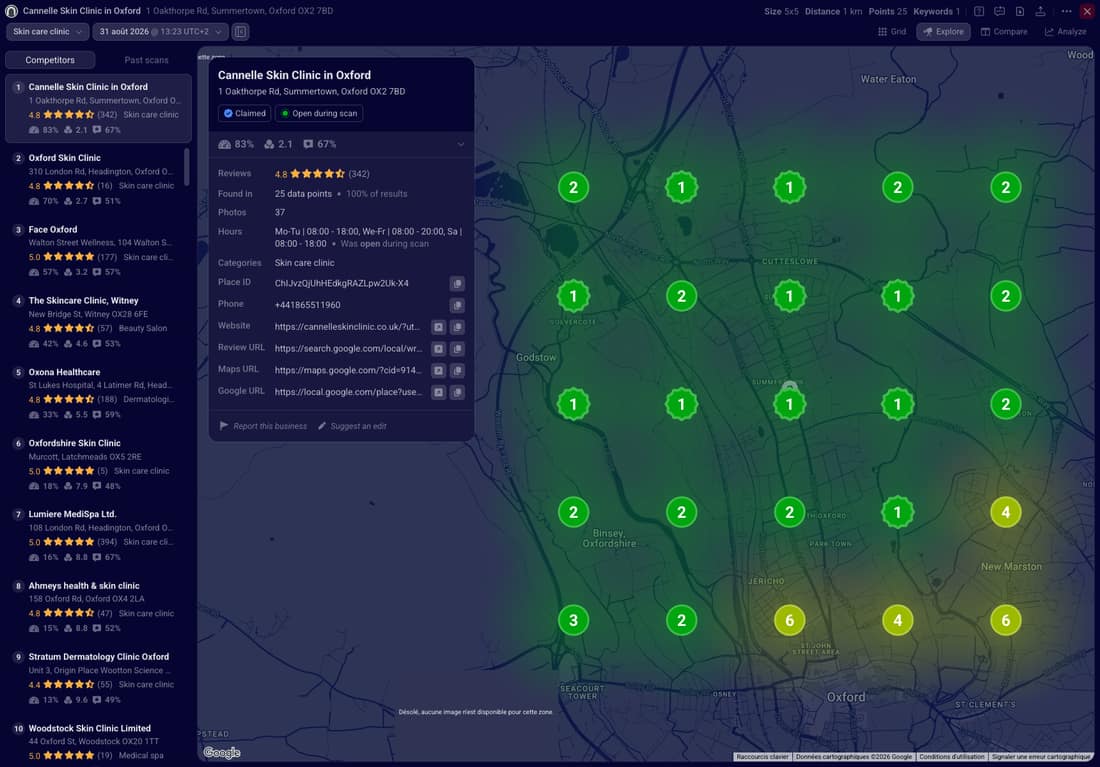The image size is (1100, 767).
Task: Switch to the Past scans tab
Action: (x=146, y=60)
